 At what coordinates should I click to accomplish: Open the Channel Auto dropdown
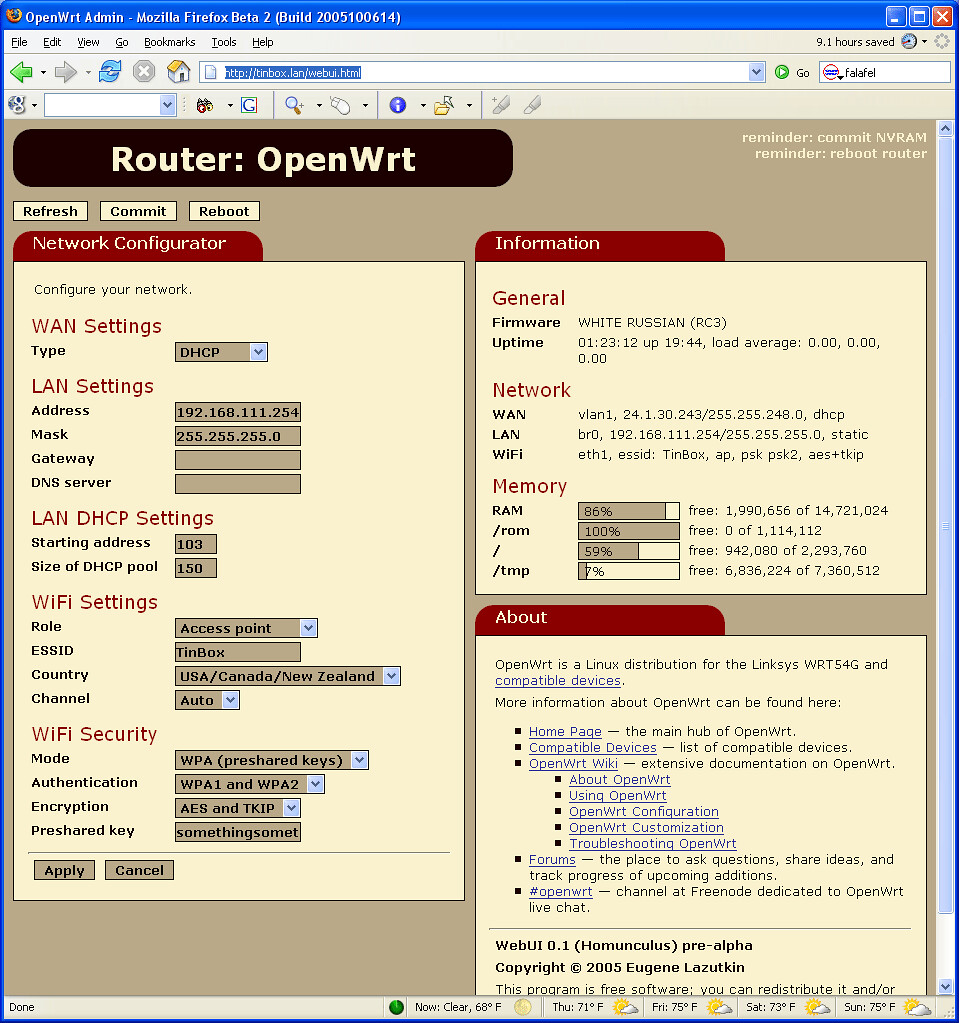tap(207, 700)
